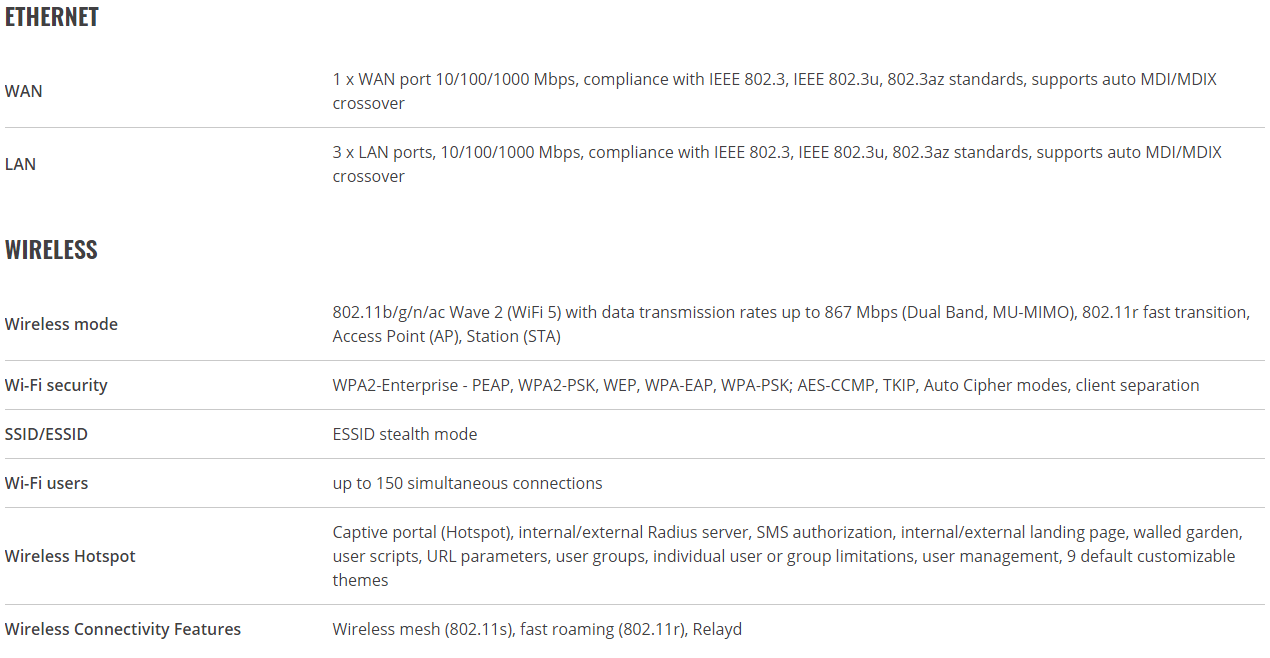Screen dimensions: 1270x658
Task: Click the 3 x LAN ports description
Action: [x=777, y=164]
